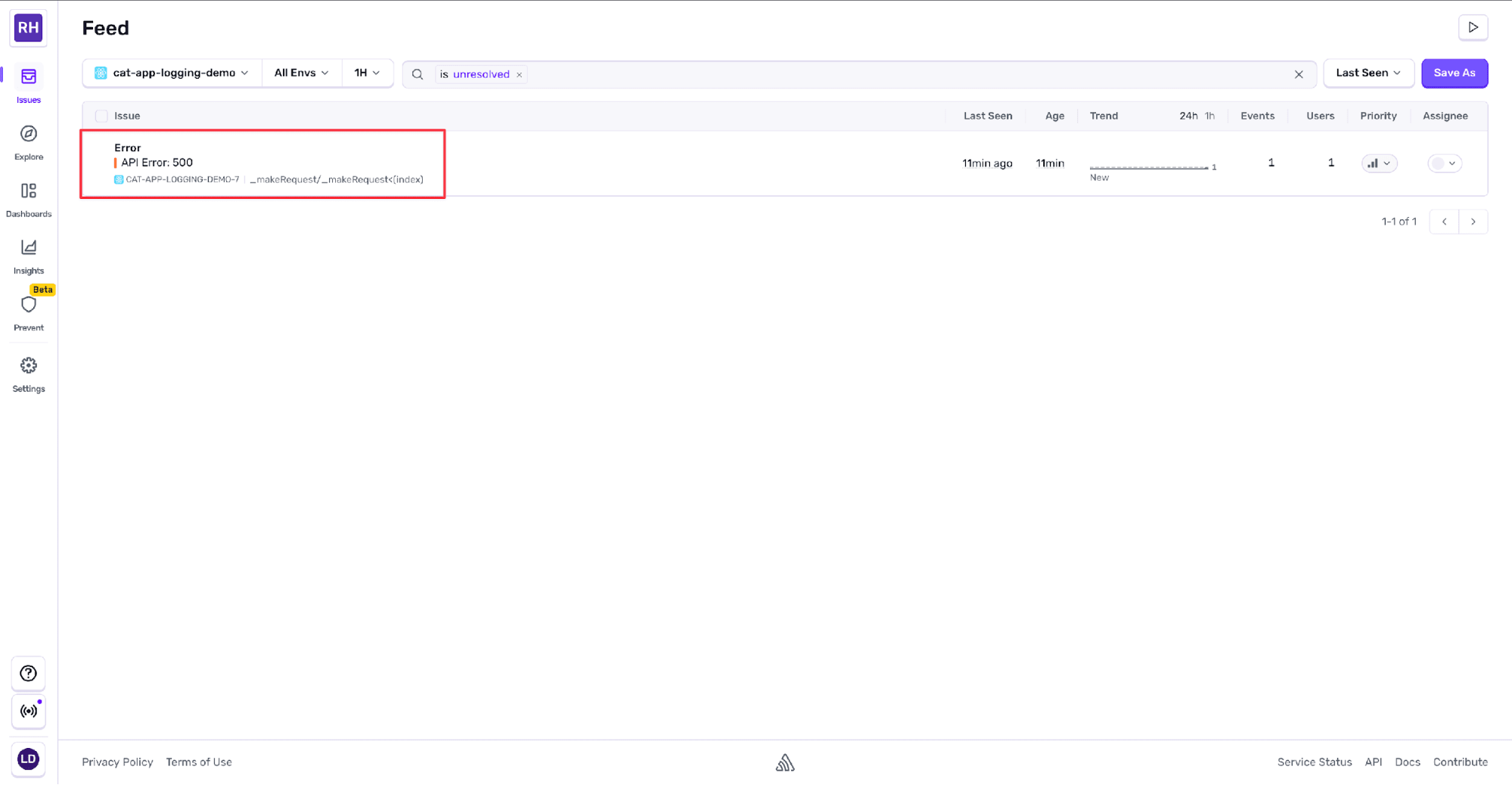Open the Prevent shield icon marked Beta
The image size is (1512, 785).
click(28, 306)
